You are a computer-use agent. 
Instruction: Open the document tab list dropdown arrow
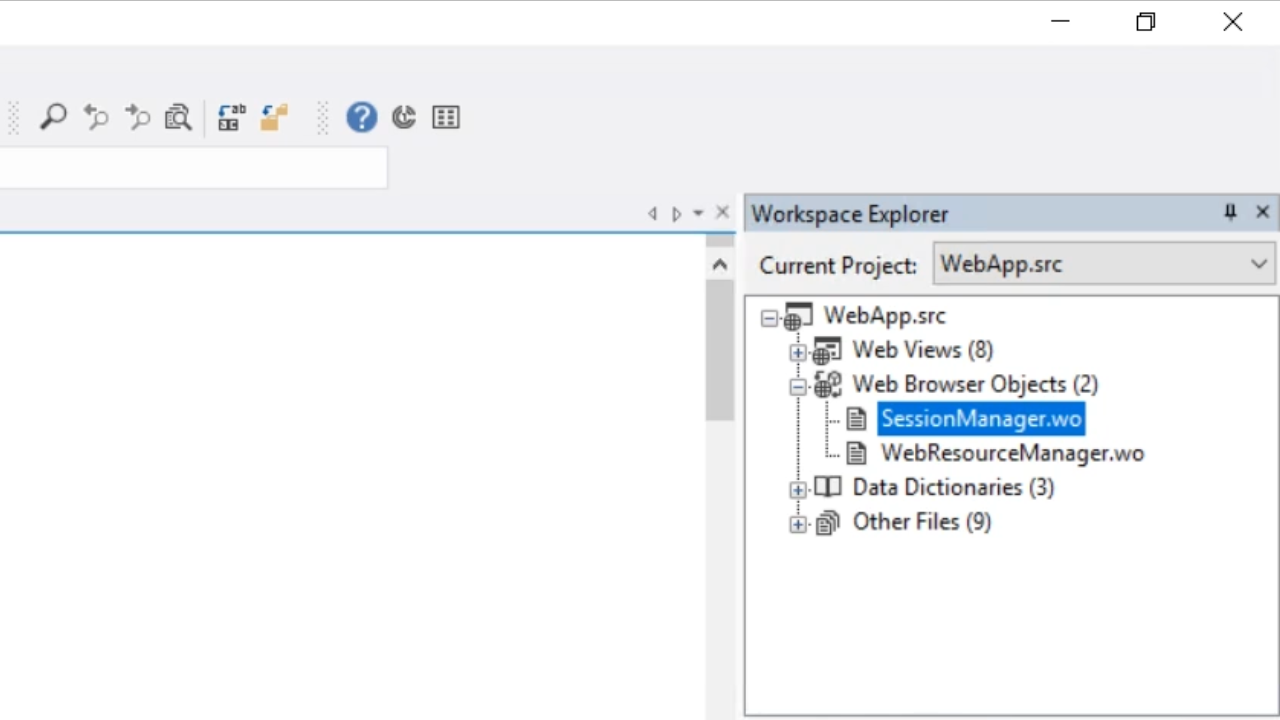(x=698, y=213)
